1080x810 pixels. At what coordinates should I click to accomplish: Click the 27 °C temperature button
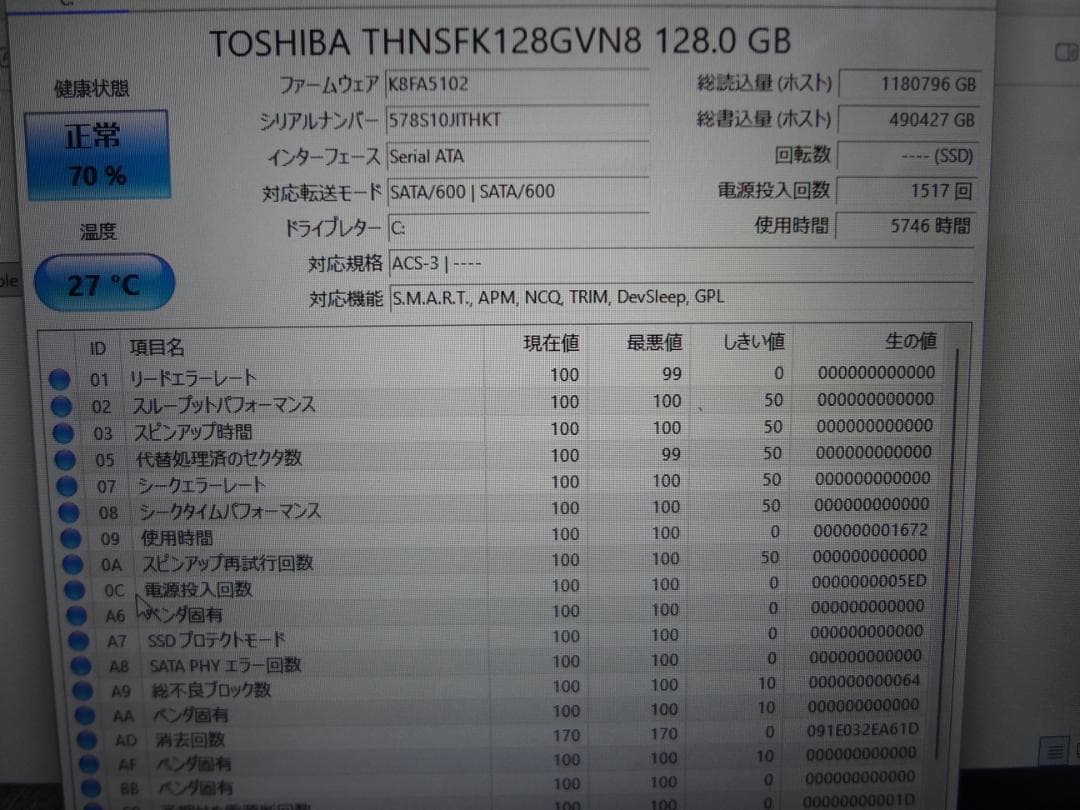tap(104, 283)
